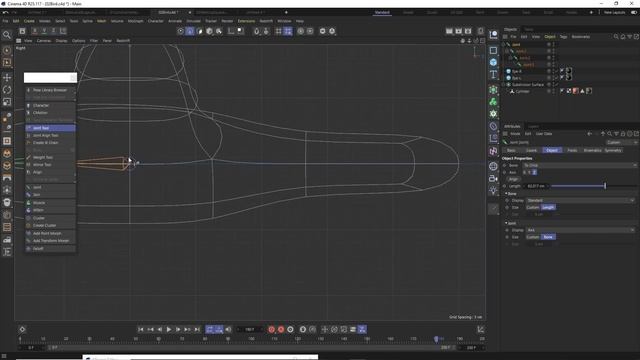Screen dimensions: 640x360
Task: Select the Z axis button in Object Properties
Action: click(534, 172)
